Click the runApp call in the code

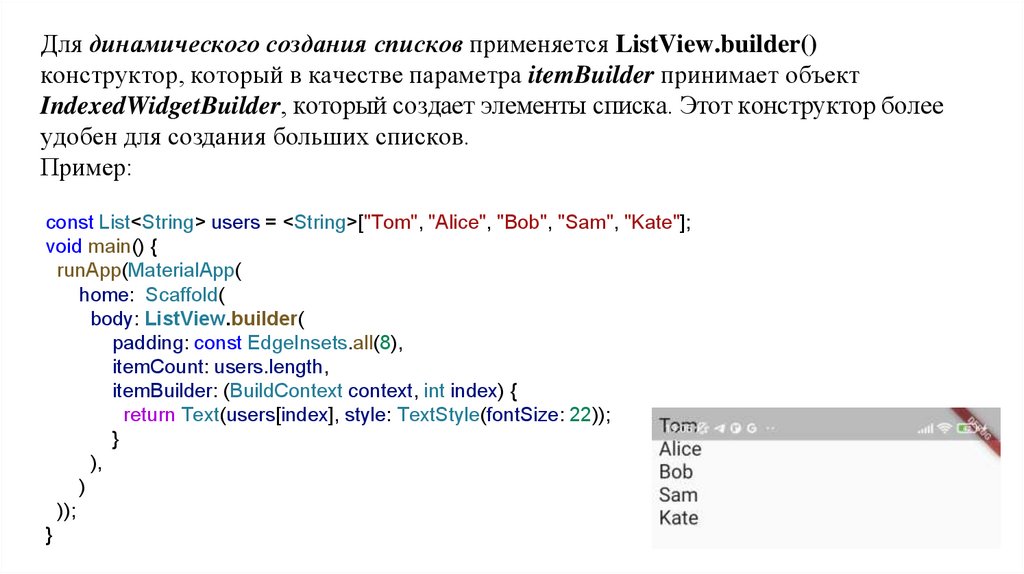coord(81,270)
